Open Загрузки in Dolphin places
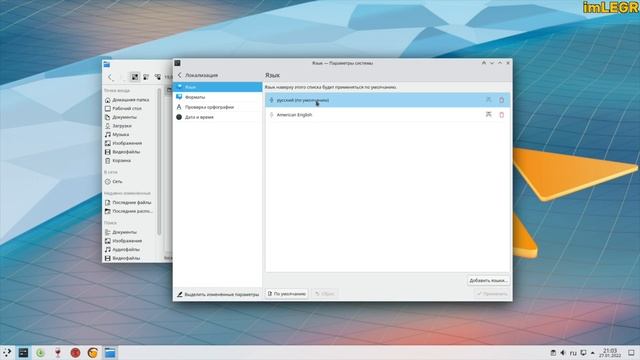 (130, 126)
